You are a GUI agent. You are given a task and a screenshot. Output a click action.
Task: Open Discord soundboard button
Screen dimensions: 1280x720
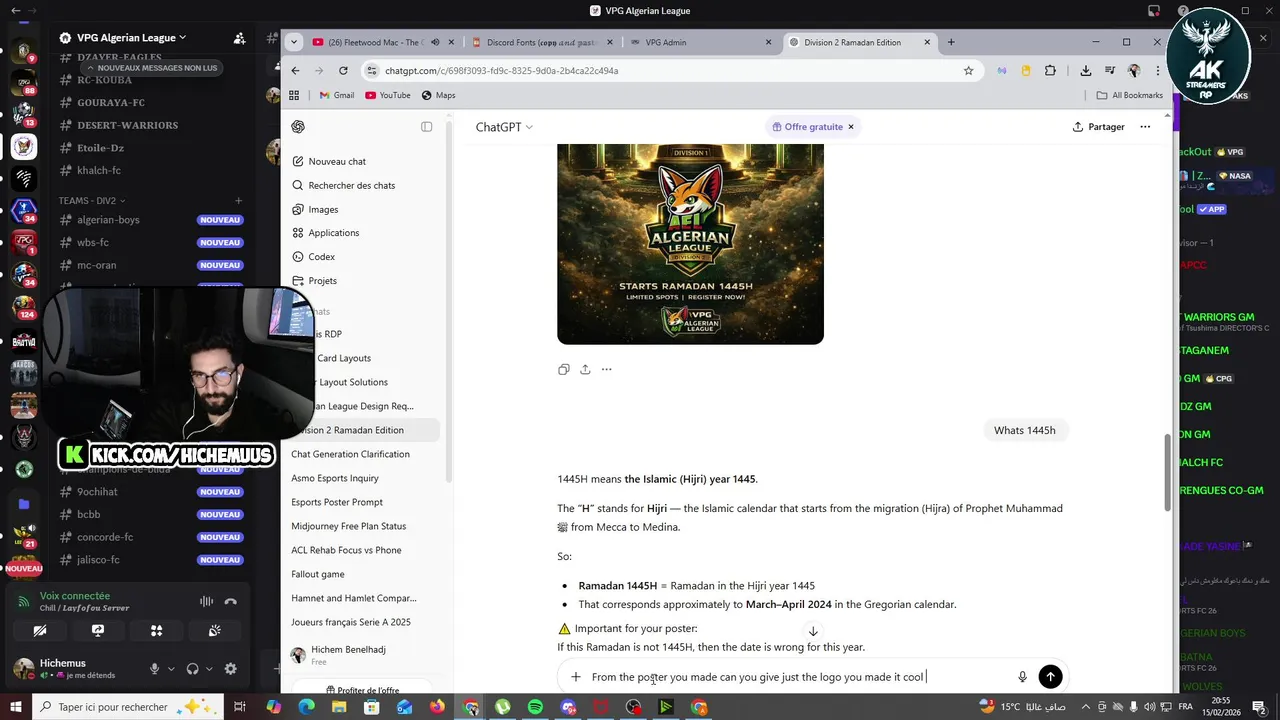pos(215,631)
